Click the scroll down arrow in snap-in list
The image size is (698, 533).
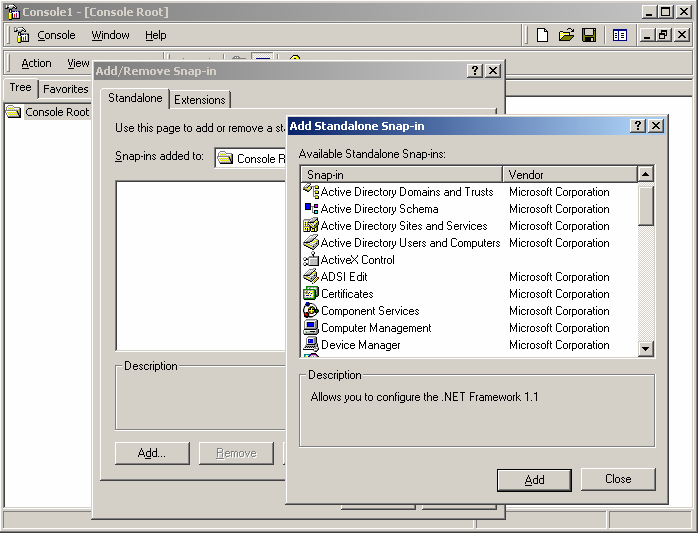645,348
